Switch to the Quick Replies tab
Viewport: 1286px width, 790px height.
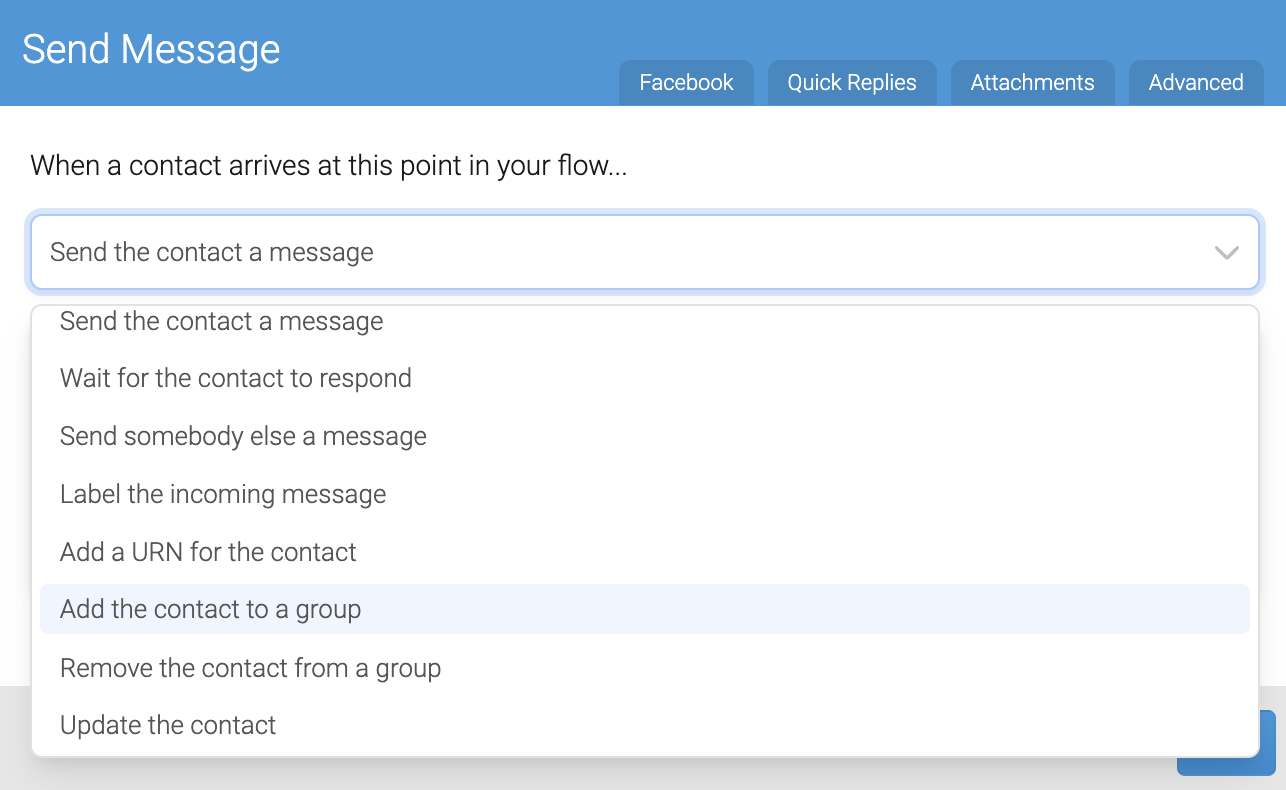tap(852, 83)
